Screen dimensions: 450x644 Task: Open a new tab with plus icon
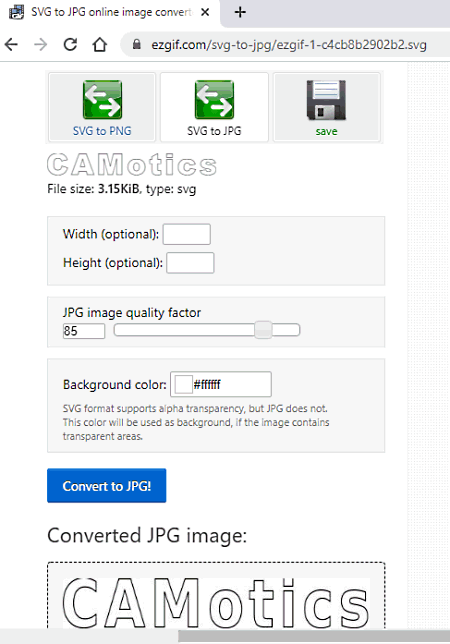pos(240,12)
